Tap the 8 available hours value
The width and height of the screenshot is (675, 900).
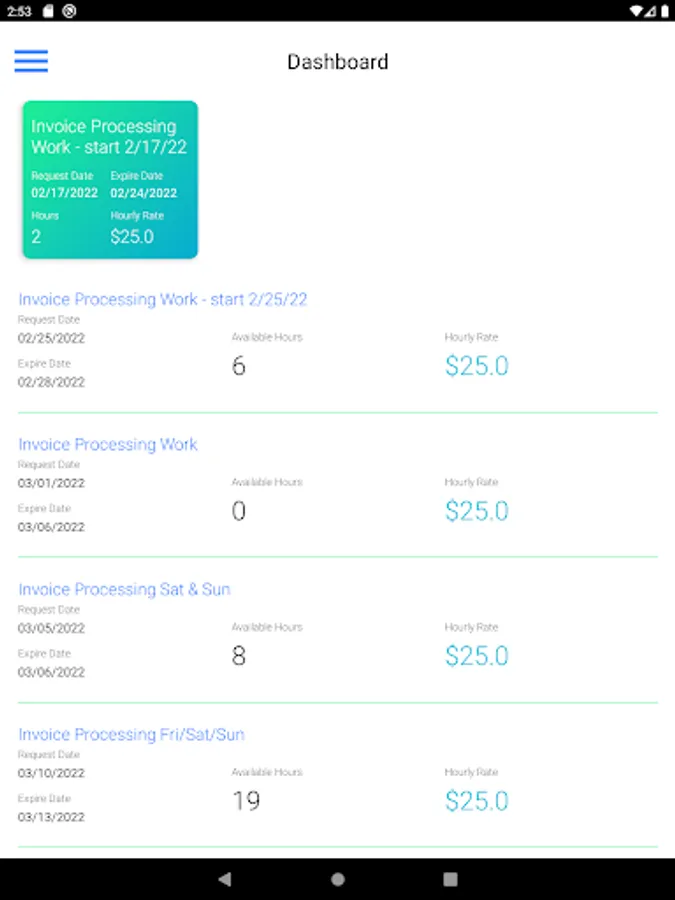pos(238,656)
